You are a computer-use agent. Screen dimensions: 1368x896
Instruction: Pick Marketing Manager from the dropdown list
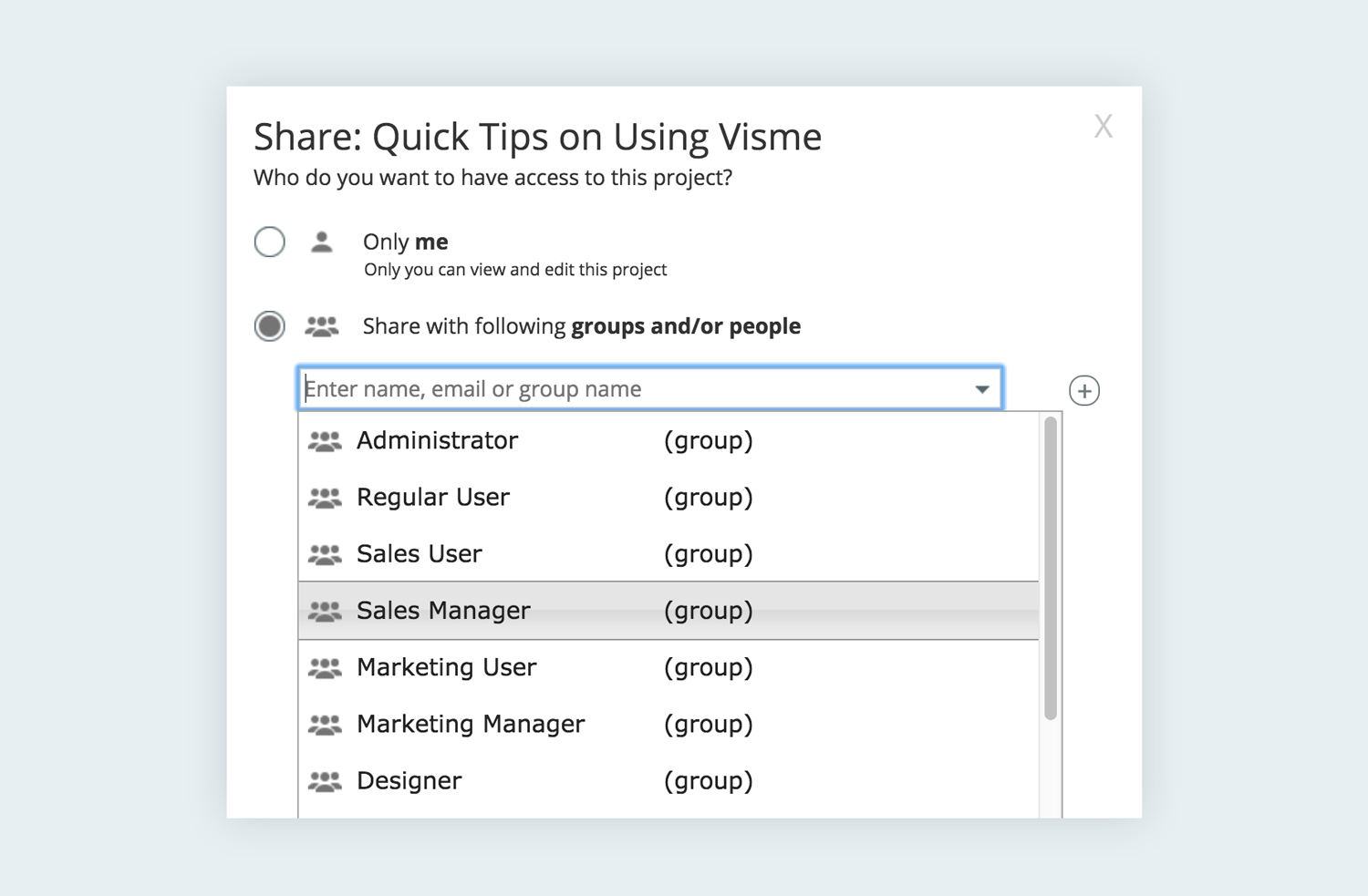click(471, 725)
